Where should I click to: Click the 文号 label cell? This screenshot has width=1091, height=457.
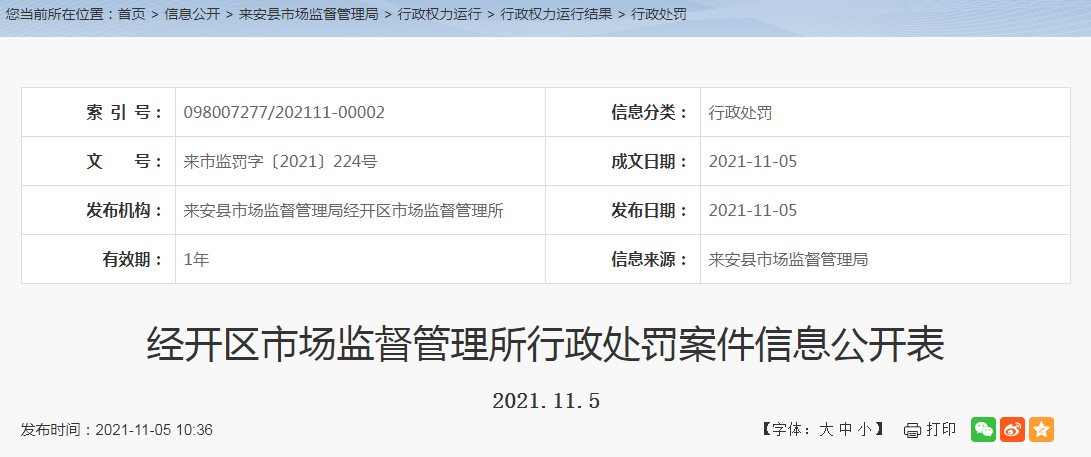point(98,161)
